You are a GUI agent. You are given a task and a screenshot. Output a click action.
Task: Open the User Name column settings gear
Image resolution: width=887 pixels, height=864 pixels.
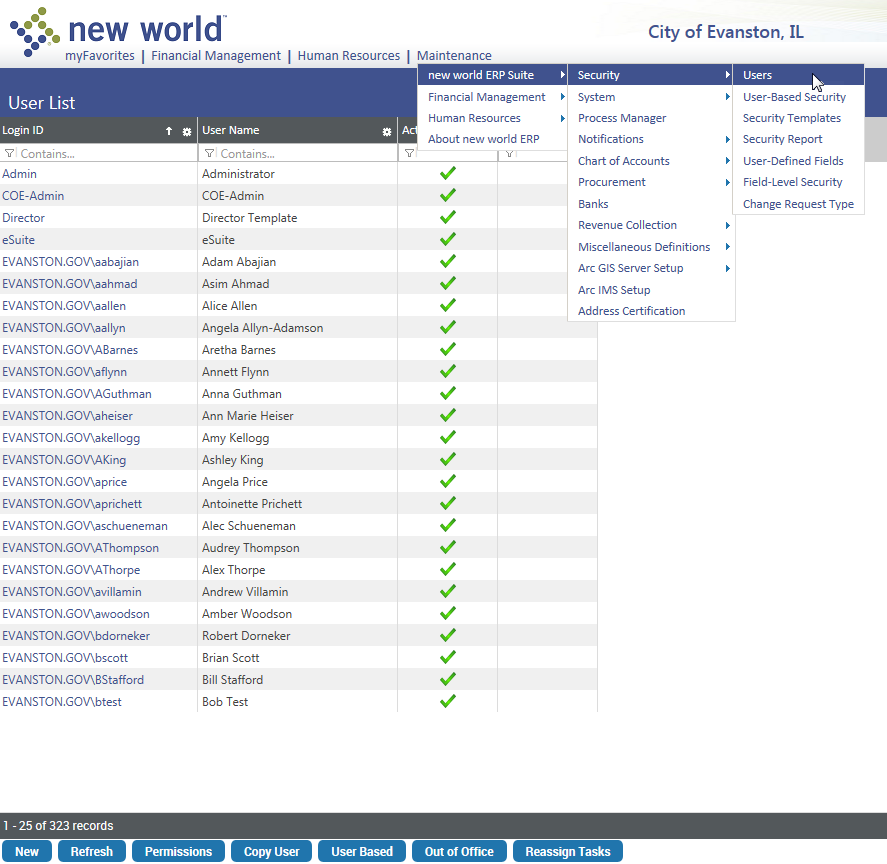pyautogui.click(x=388, y=131)
